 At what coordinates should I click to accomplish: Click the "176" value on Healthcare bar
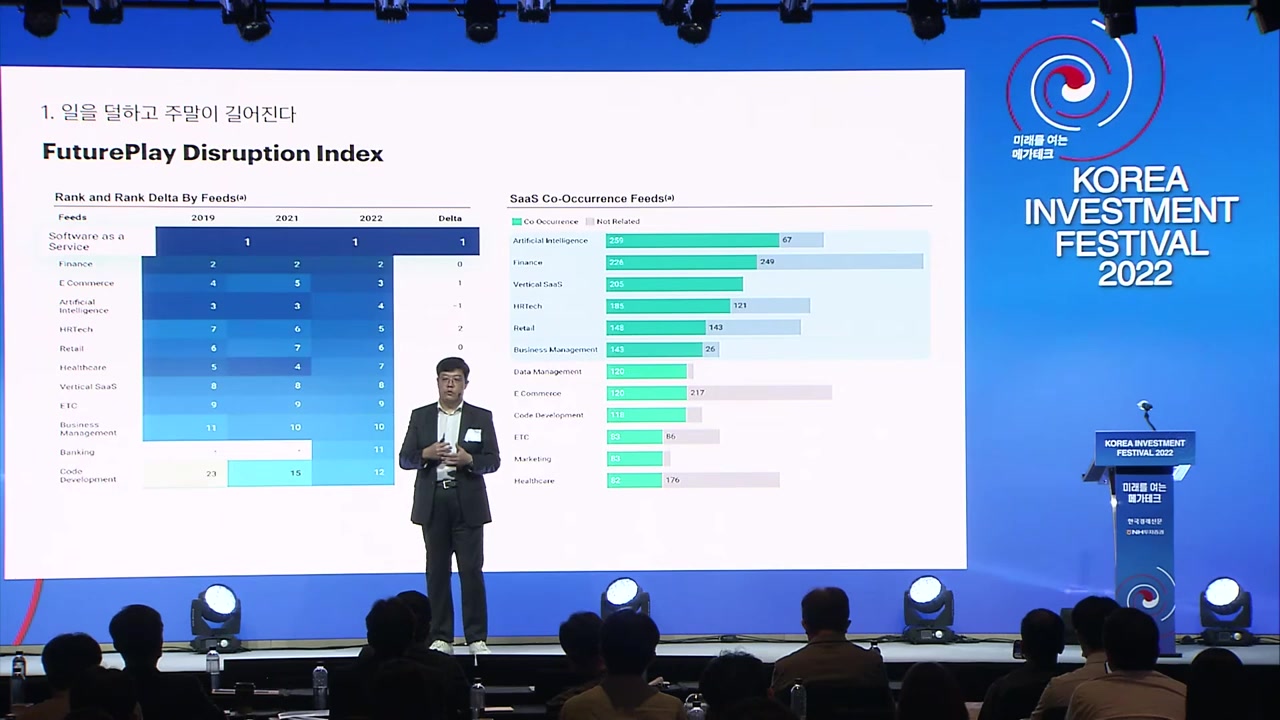click(672, 481)
